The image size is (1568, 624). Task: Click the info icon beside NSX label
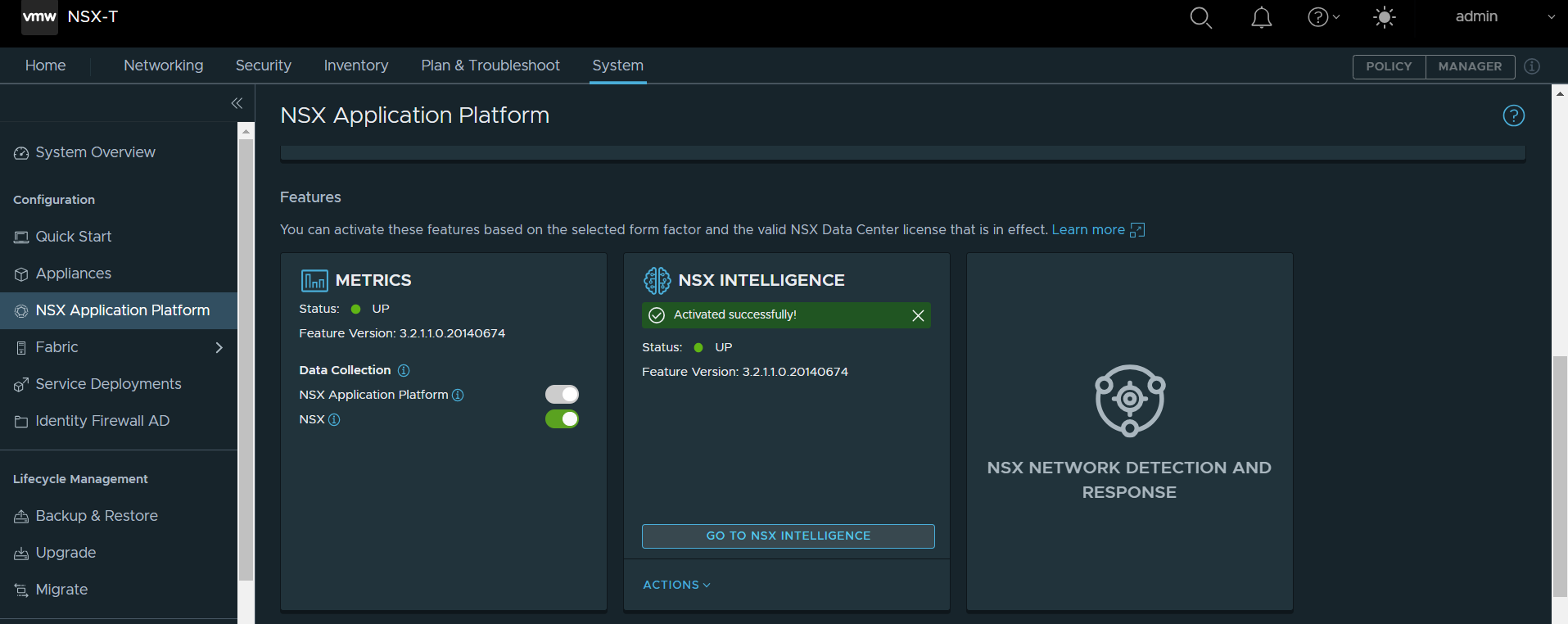click(x=334, y=419)
